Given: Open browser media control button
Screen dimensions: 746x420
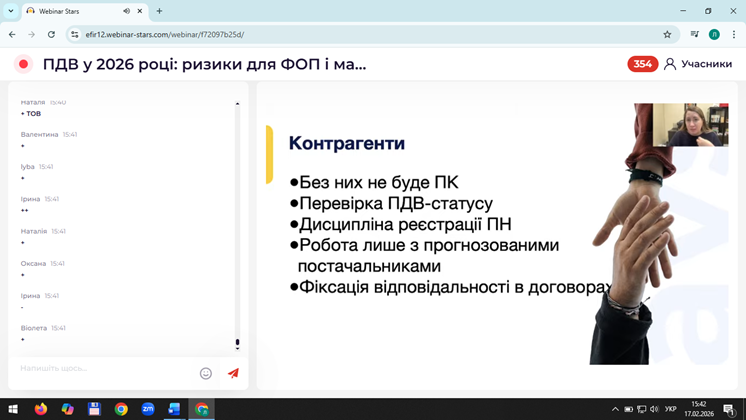Looking at the screenshot, I should tap(694, 34).
